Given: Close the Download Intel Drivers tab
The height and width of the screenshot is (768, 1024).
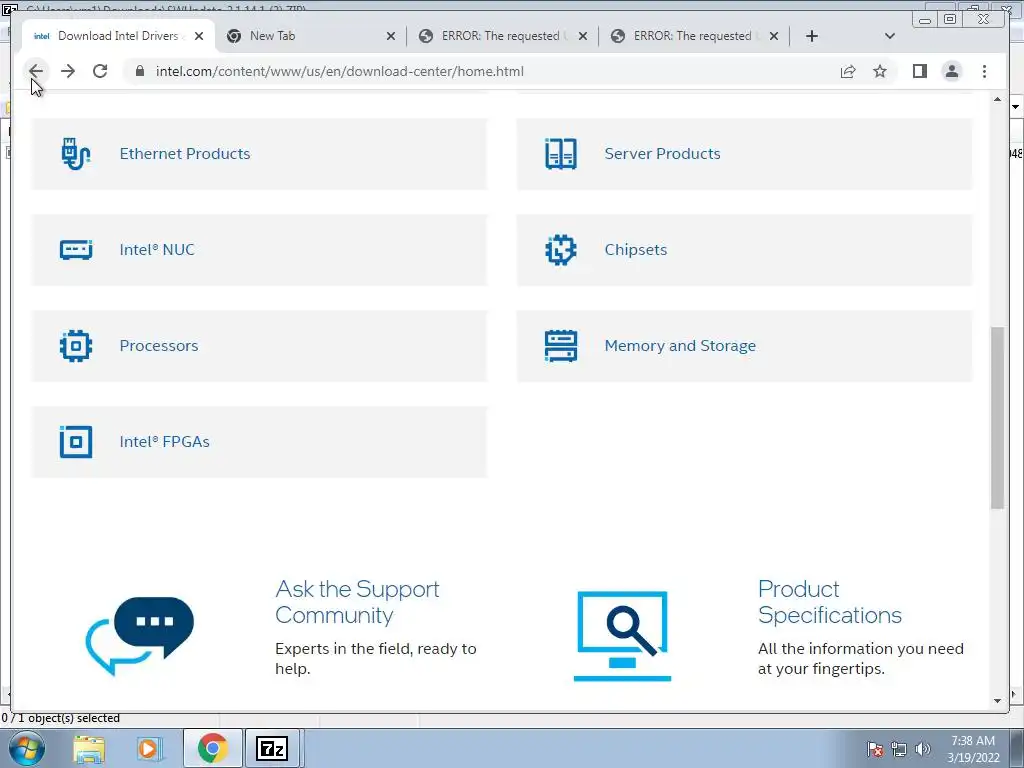Looking at the screenshot, I should [199, 36].
